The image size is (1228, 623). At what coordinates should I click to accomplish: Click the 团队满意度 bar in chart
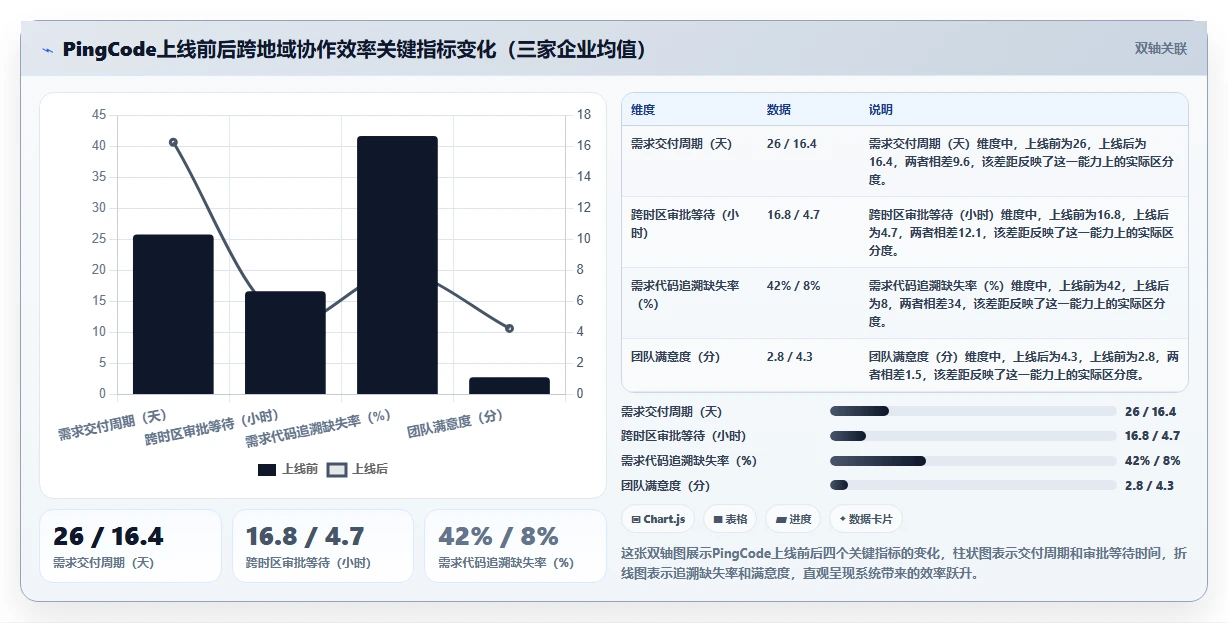click(x=509, y=386)
